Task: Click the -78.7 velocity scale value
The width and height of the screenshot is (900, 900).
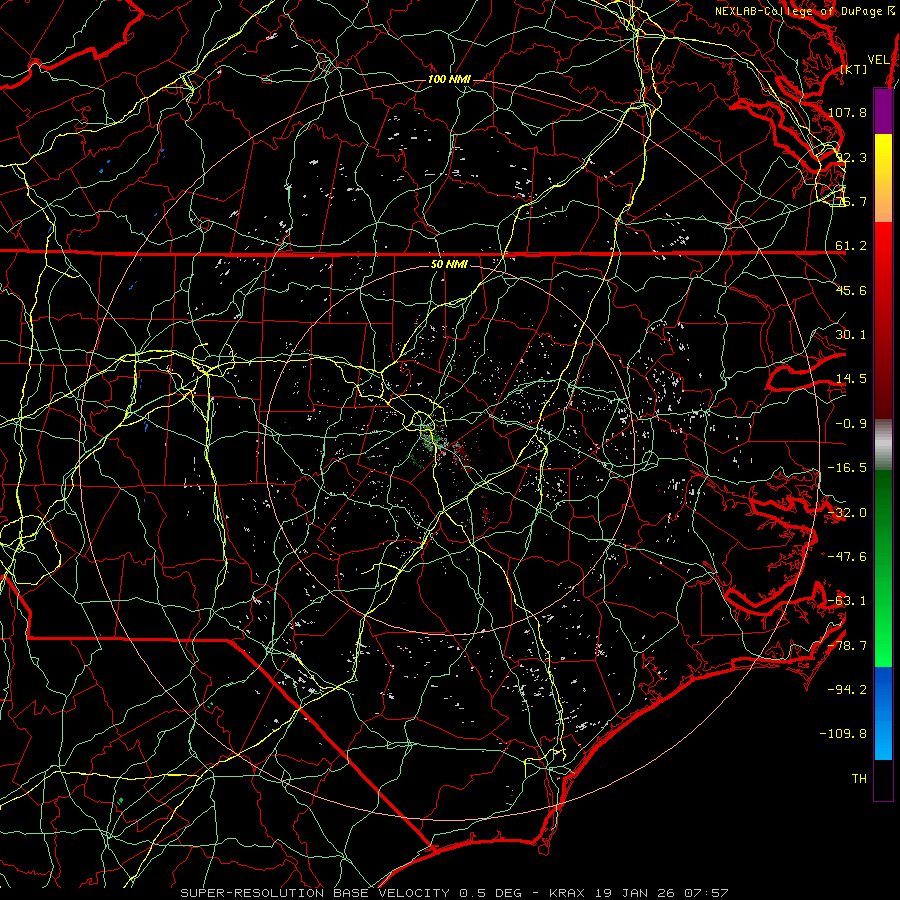Action: (x=847, y=646)
